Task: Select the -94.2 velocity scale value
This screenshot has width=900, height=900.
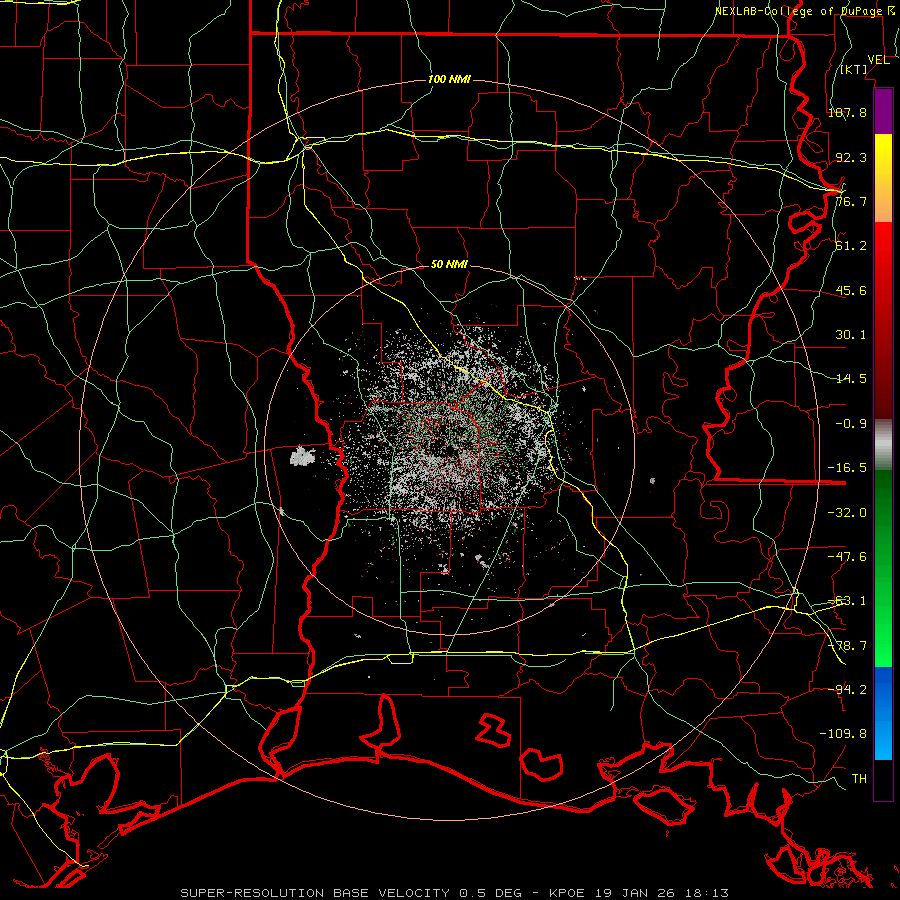Action: pos(847,689)
